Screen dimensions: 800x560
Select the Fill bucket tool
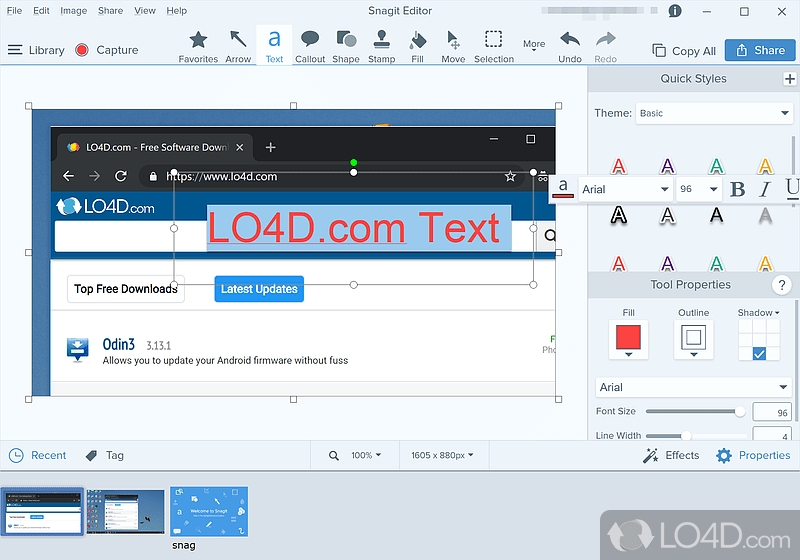pos(417,46)
